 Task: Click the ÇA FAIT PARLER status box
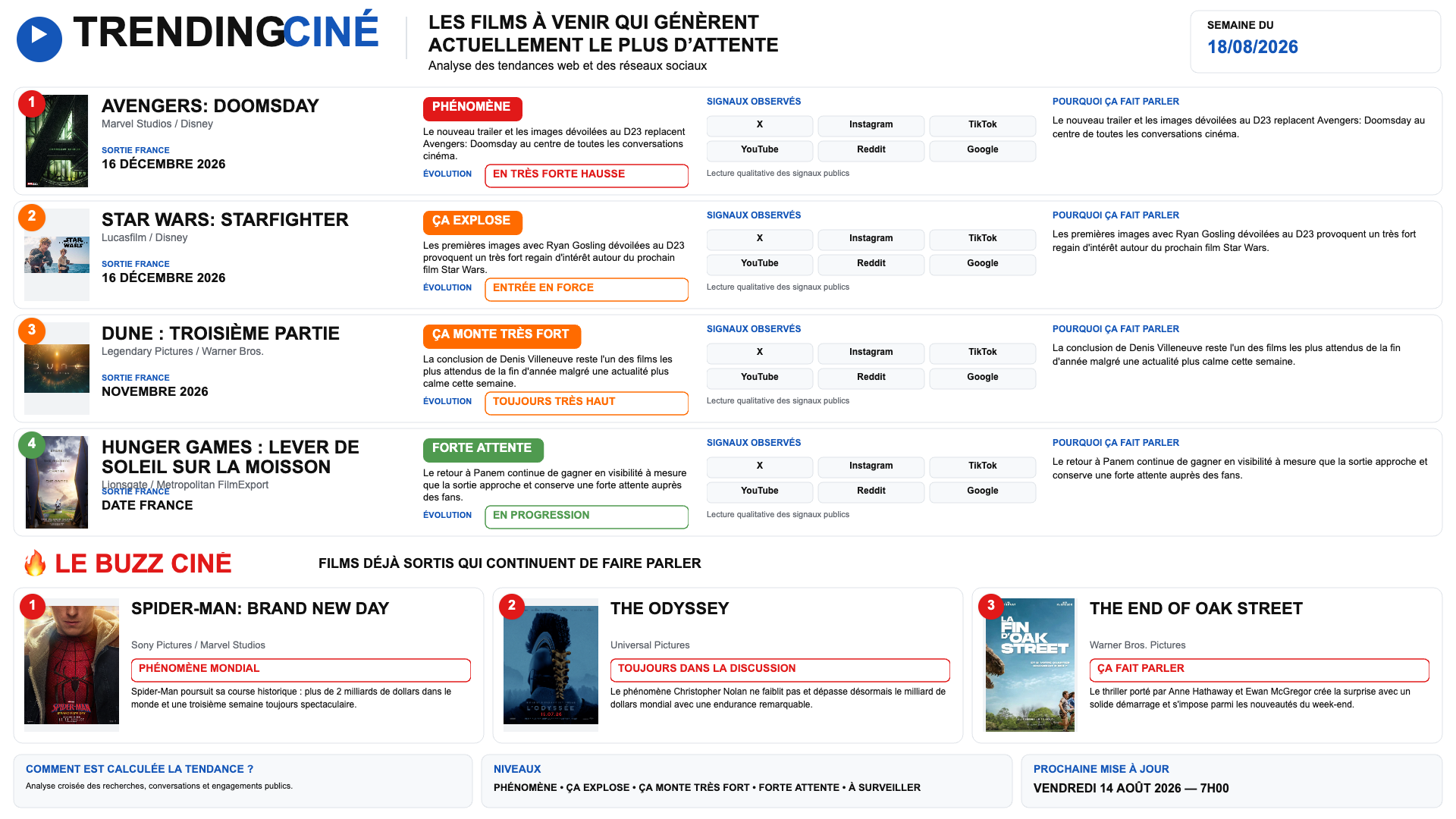pyautogui.click(x=1260, y=670)
